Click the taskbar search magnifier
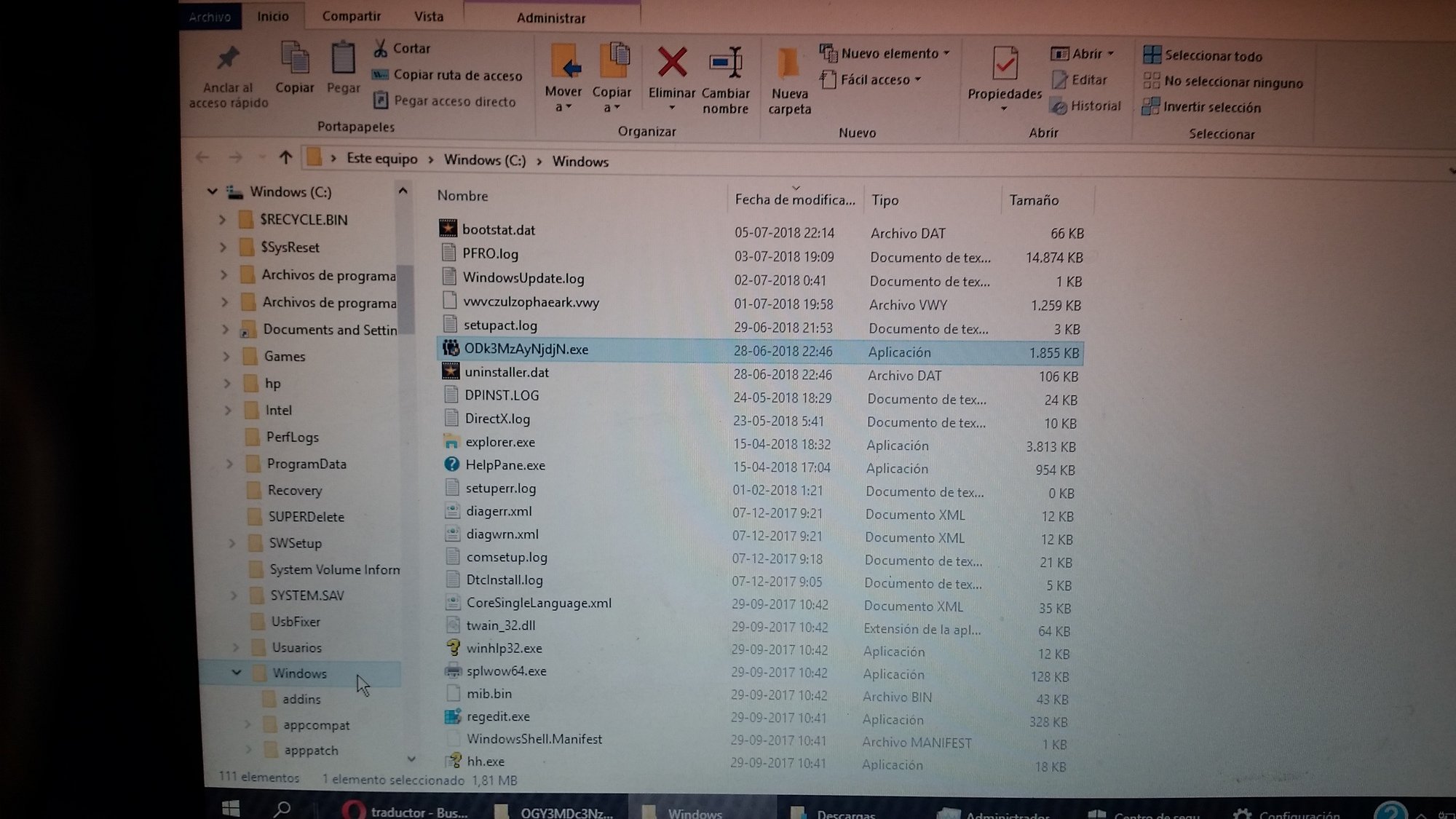1456x819 pixels. pyautogui.click(x=282, y=808)
